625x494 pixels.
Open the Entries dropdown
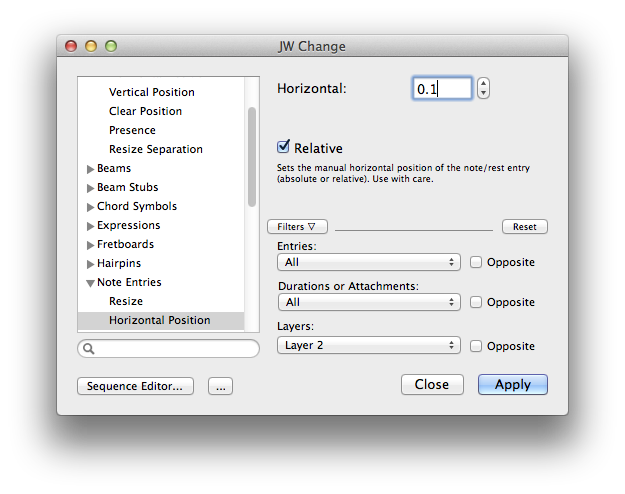367,262
